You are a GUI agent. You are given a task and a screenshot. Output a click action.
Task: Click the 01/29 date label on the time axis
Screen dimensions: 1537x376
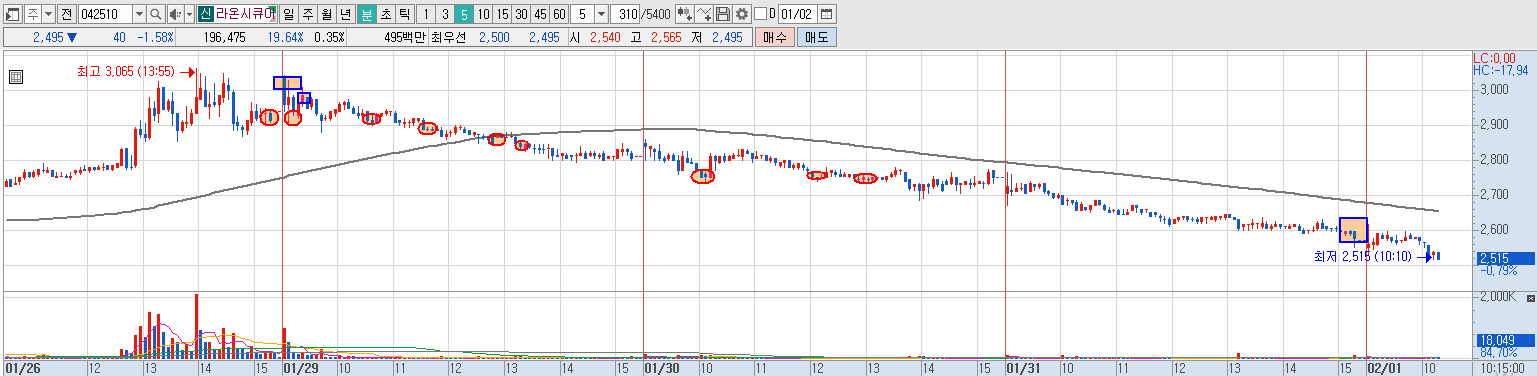click(x=300, y=368)
